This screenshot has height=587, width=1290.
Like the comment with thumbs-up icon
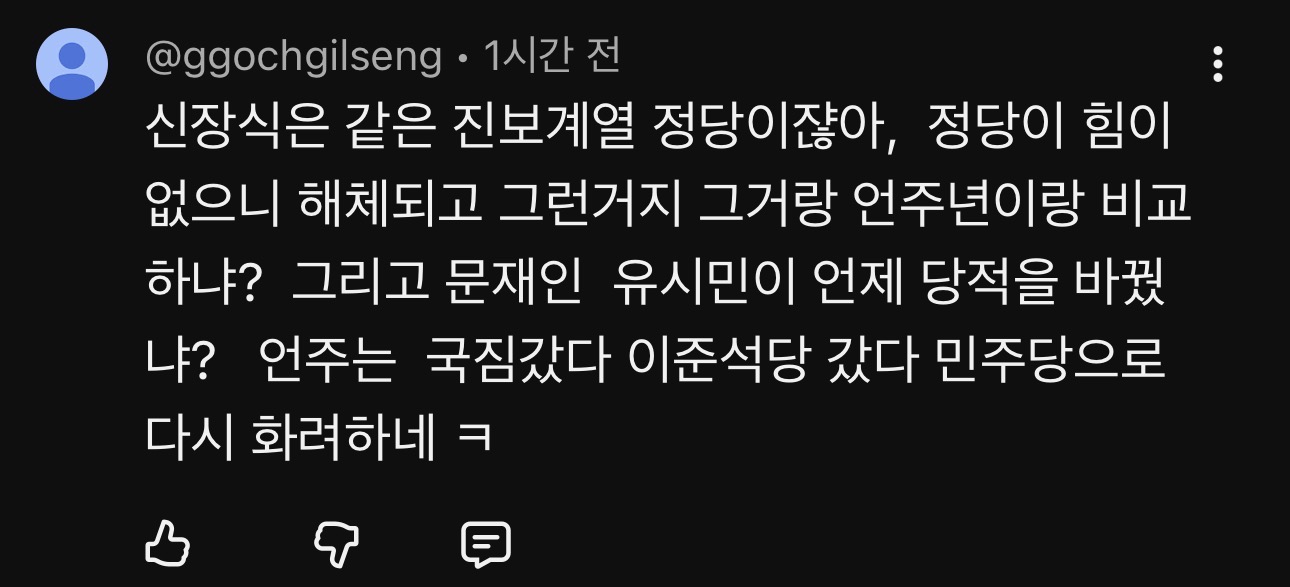tap(168, 544)
